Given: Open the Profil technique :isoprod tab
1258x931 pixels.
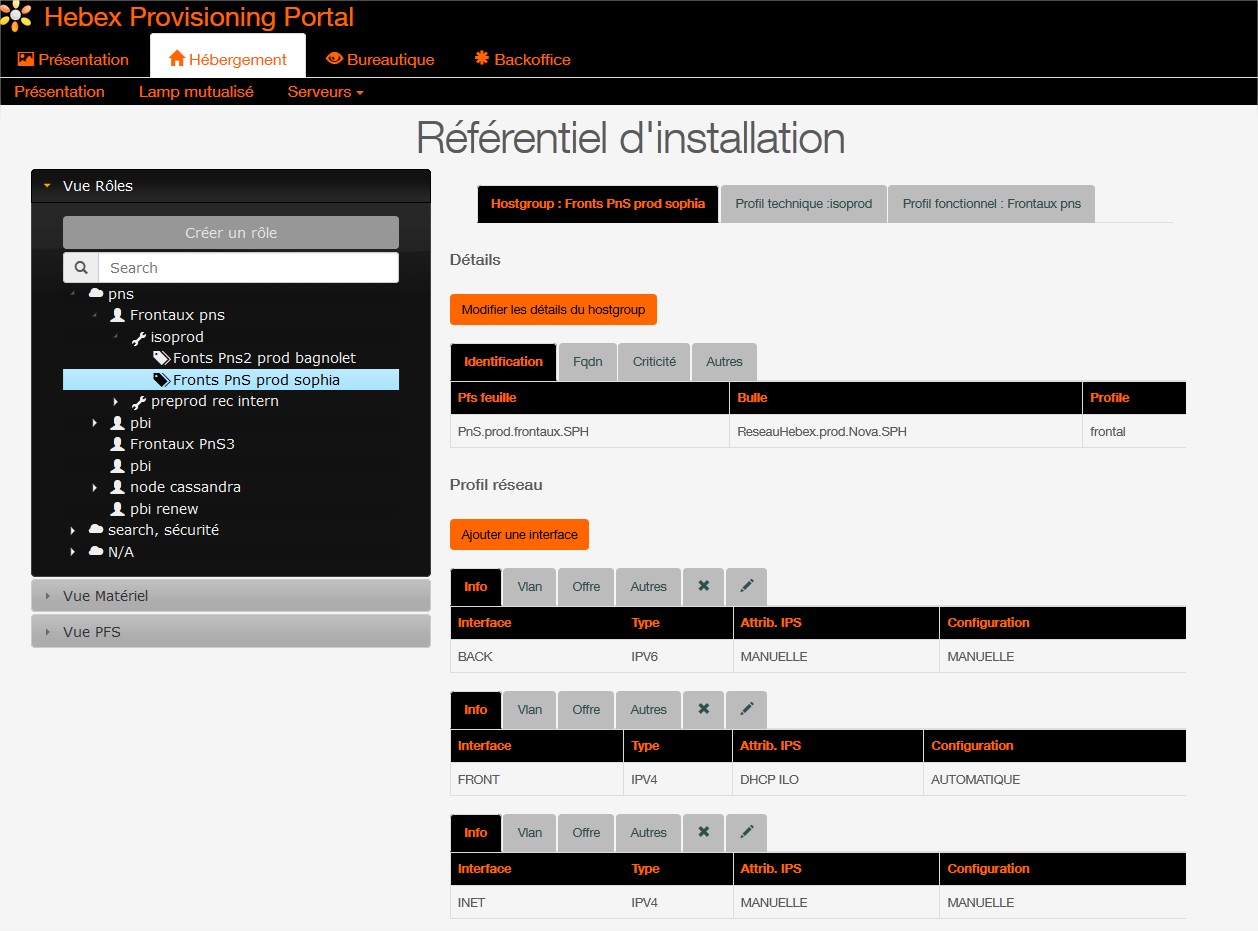Looking at the screenshot, I should (803, 204).
